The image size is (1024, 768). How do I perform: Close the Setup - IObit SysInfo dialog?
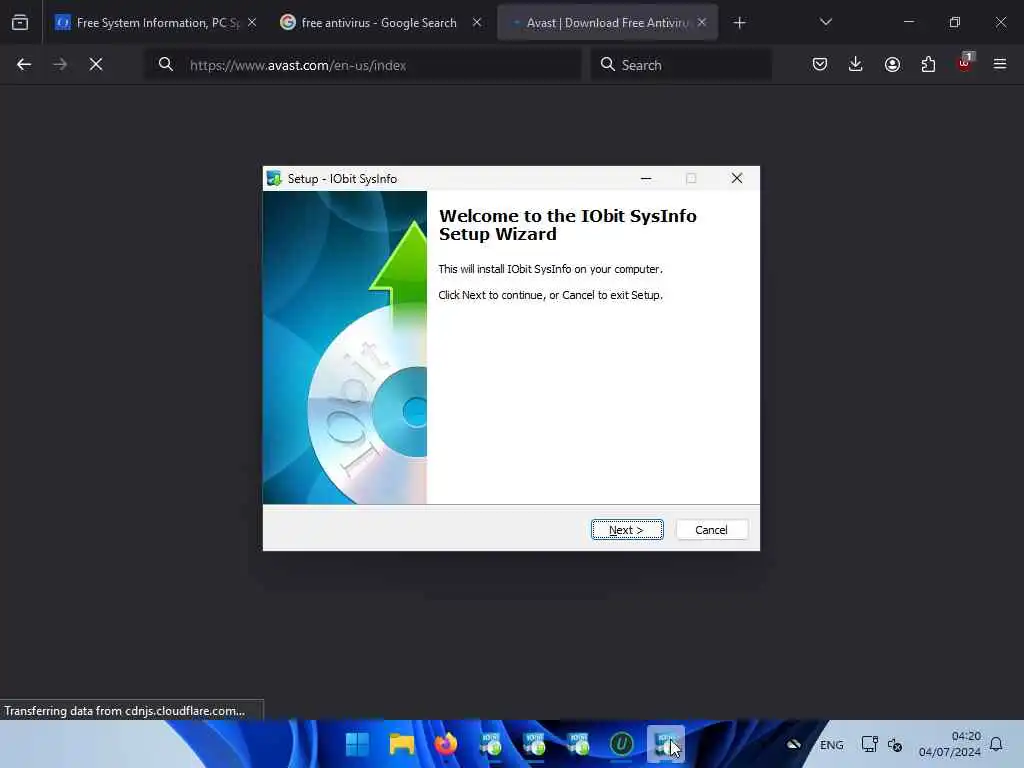click(737, 178)
